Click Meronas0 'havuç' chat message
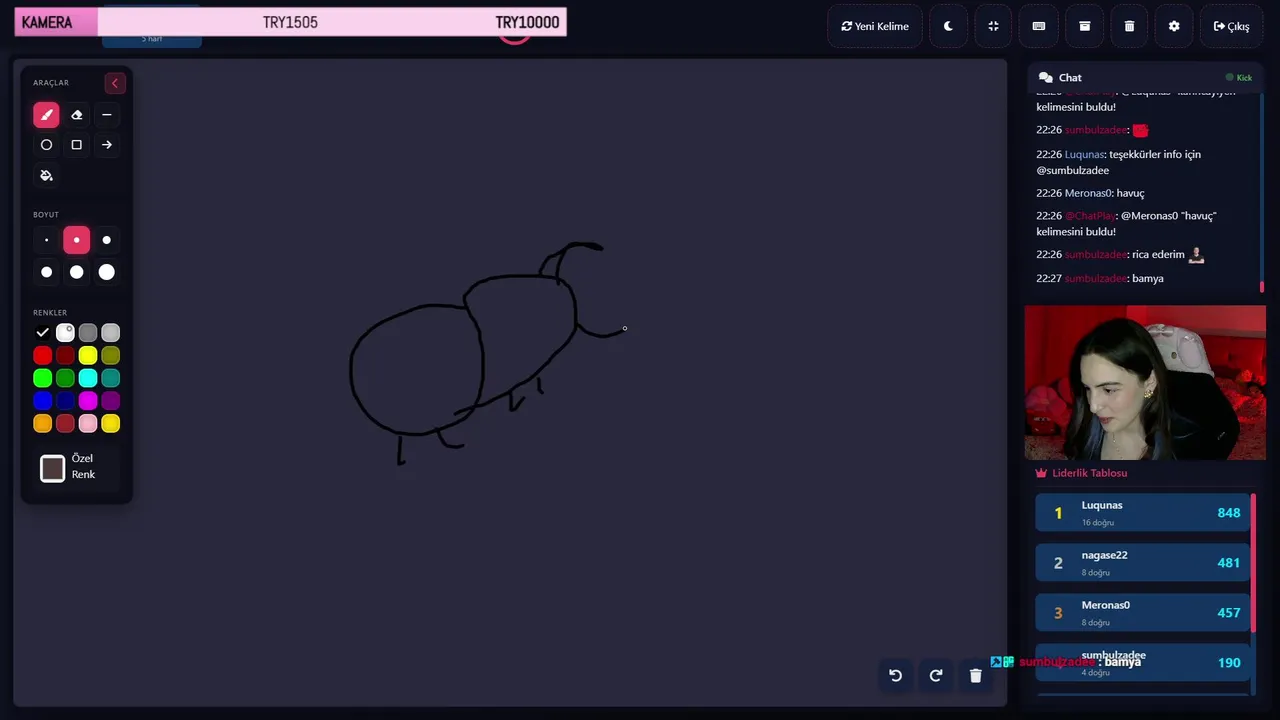The width and height of the screenshot is (1280, 720). tap(1090, 193)
